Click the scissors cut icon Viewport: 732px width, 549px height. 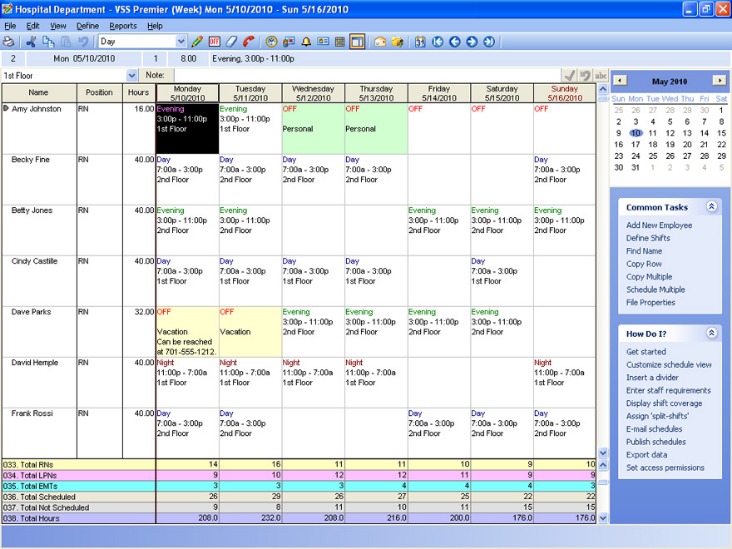point(31,42)
